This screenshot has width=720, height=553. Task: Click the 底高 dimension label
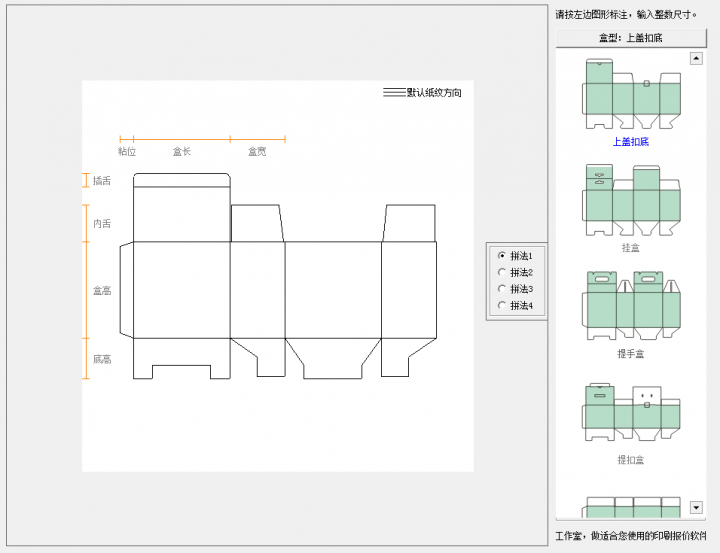[x=102, y=359]
